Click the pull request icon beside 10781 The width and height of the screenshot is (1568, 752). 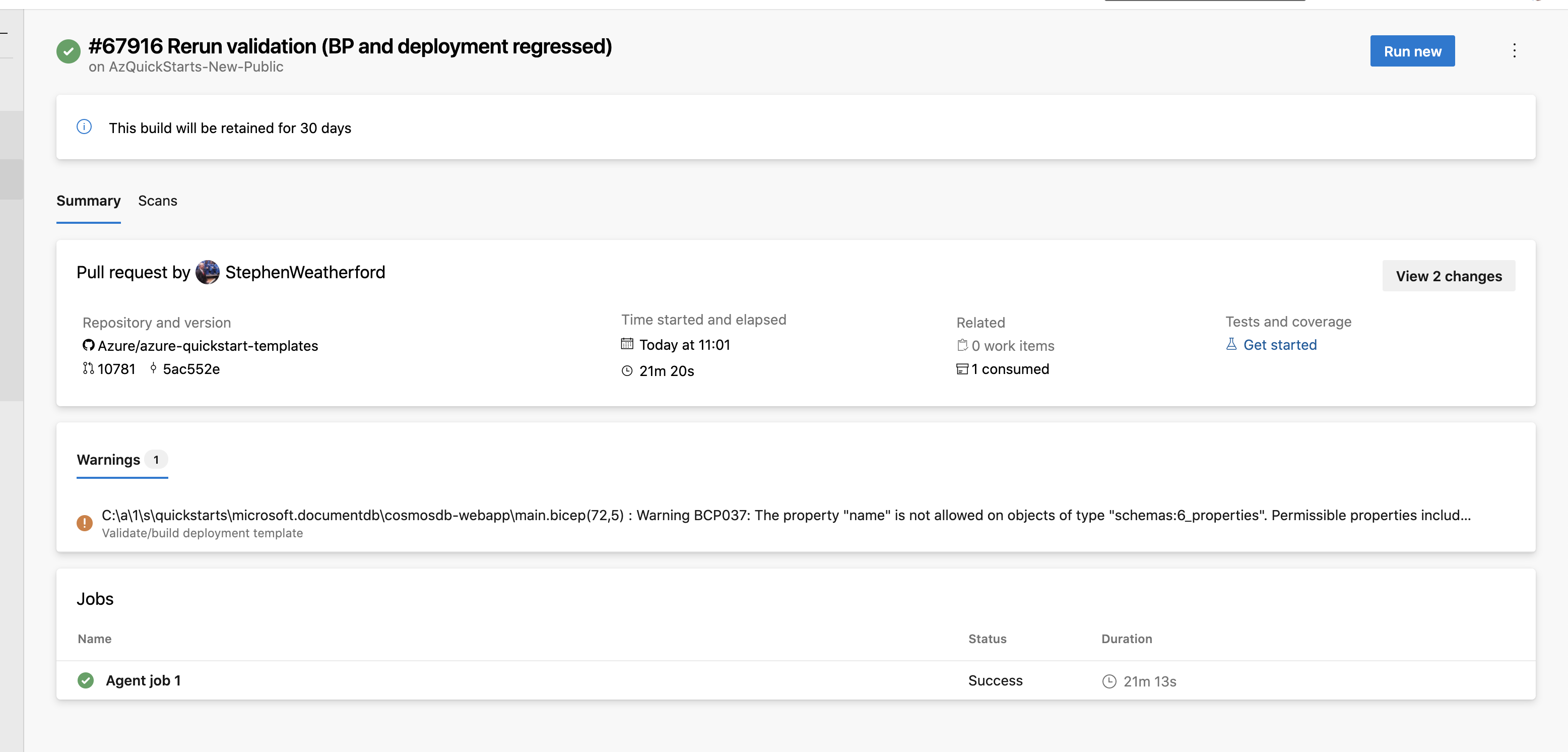coord(88,368)
